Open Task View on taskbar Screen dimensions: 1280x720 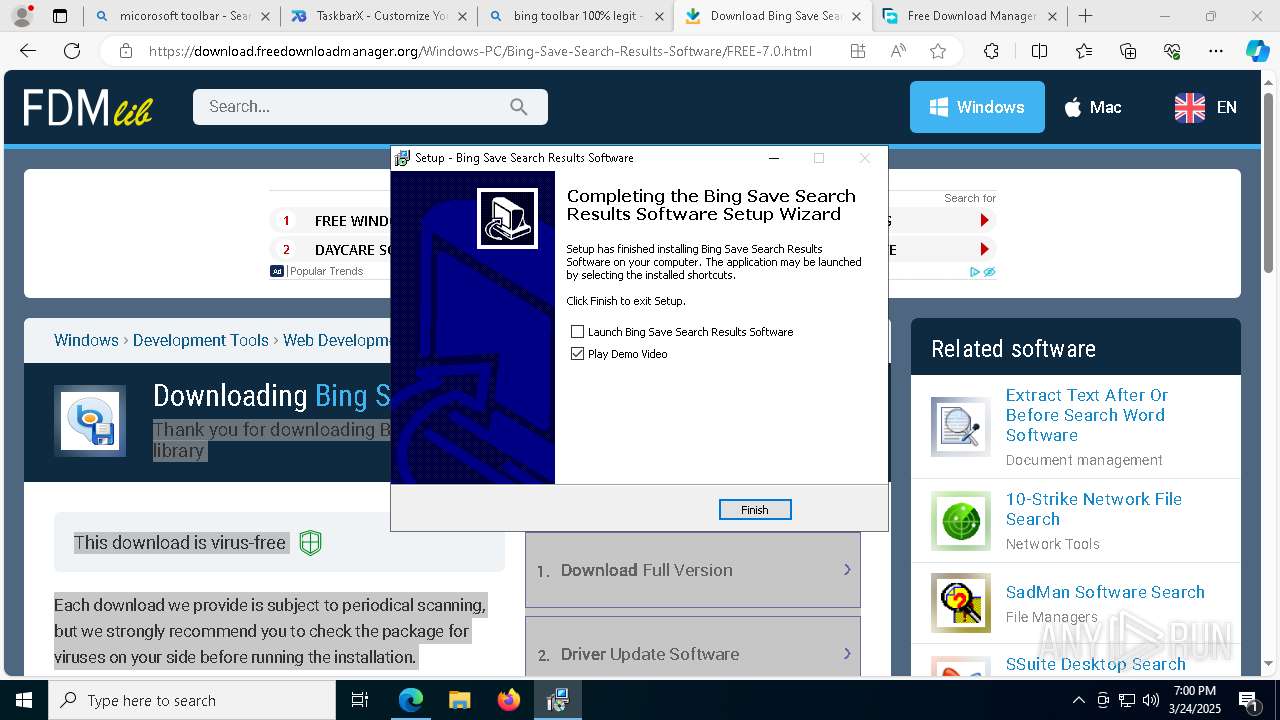360,700
